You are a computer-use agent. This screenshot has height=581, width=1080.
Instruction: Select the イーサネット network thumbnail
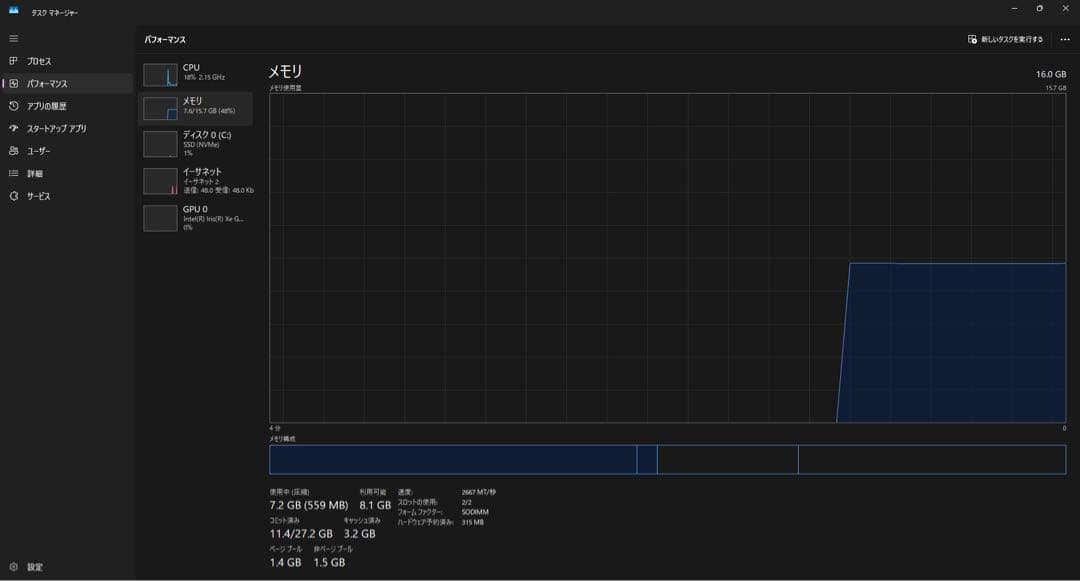(x=160, y=181)
